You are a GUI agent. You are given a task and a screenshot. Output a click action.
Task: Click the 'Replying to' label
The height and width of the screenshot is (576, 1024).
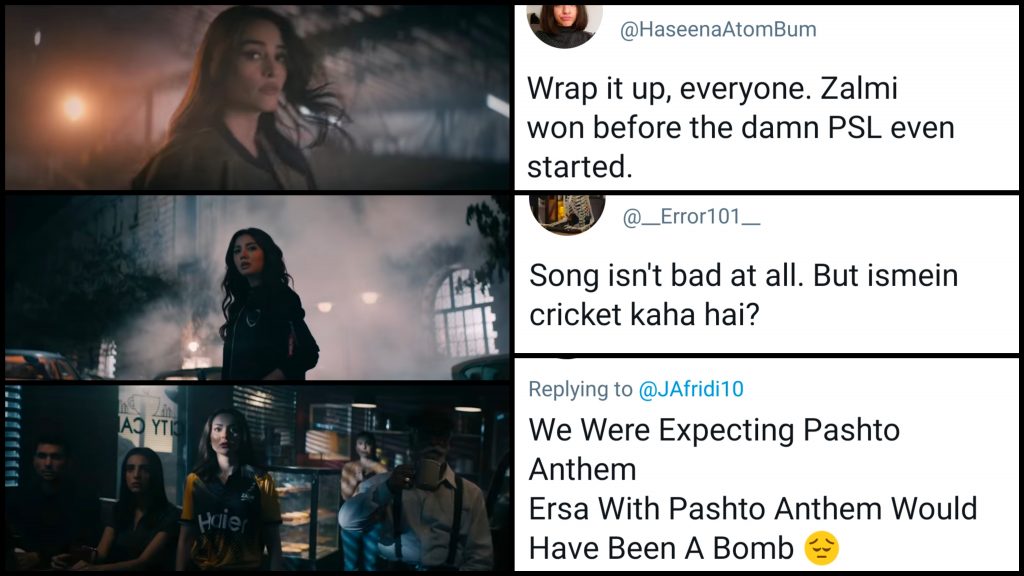coord(581,389)
